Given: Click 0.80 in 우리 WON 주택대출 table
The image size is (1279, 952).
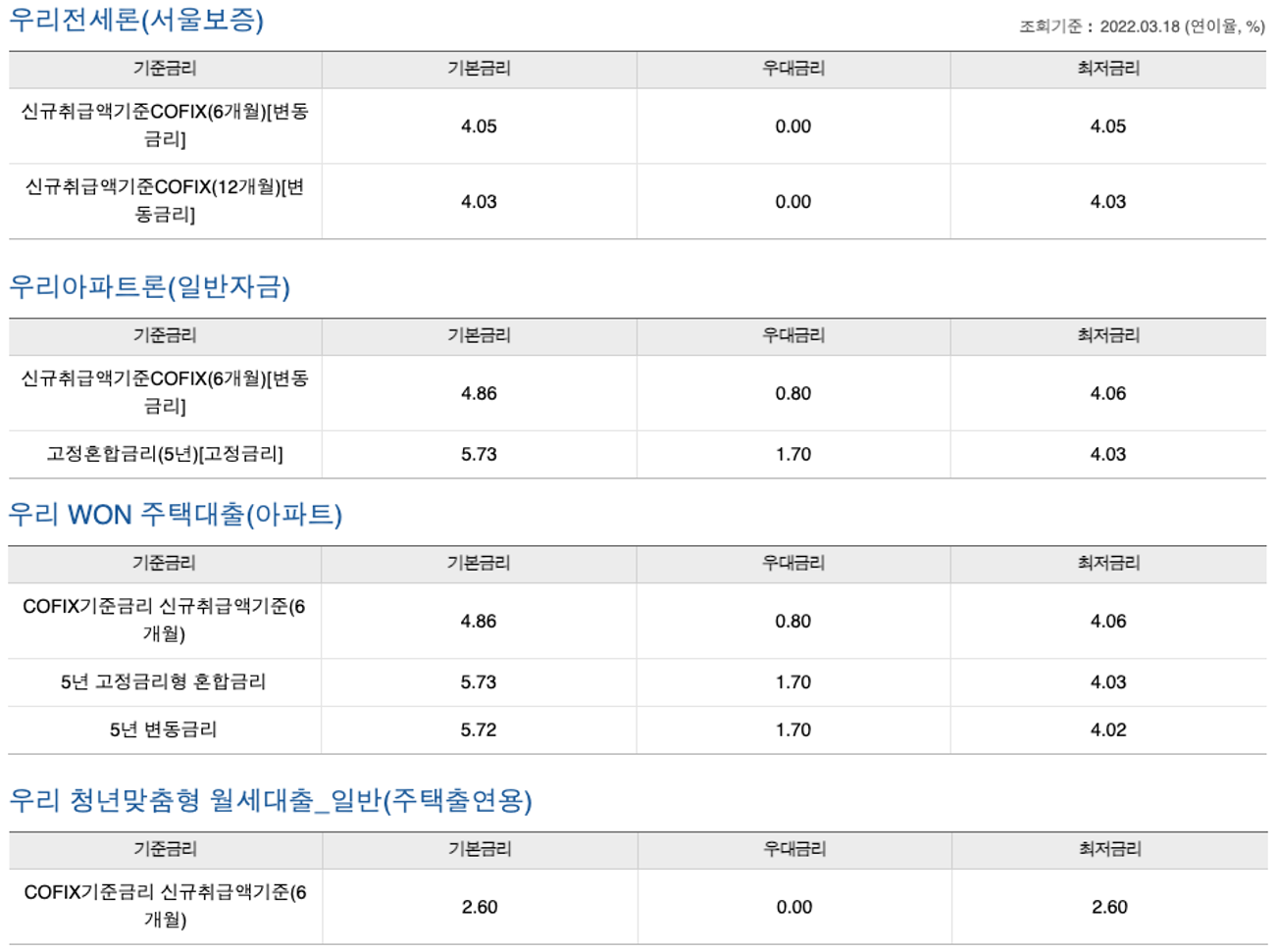Looking at the screenshot, I should point(793,621).
